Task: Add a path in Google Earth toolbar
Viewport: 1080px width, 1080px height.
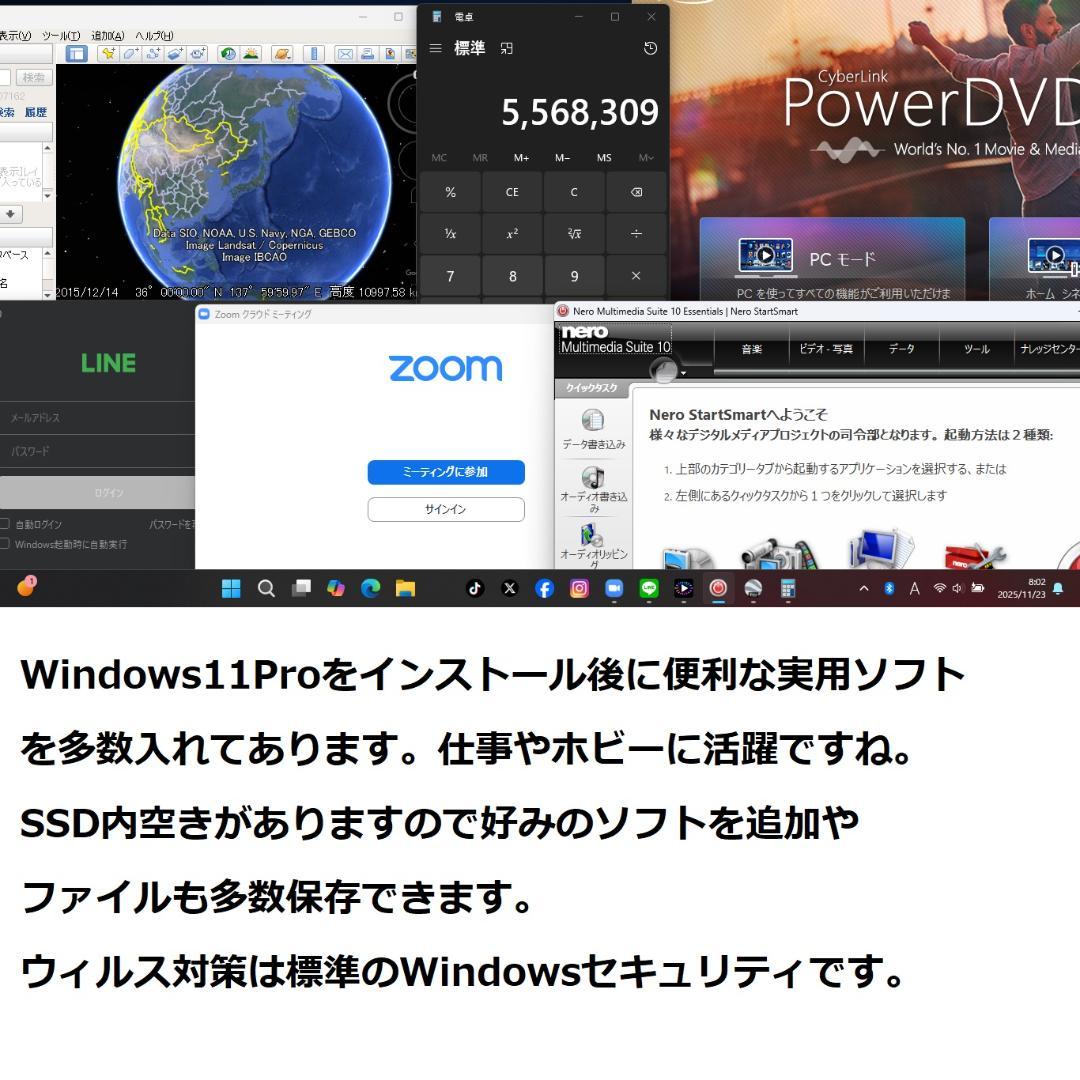Action: click(153, 54)
